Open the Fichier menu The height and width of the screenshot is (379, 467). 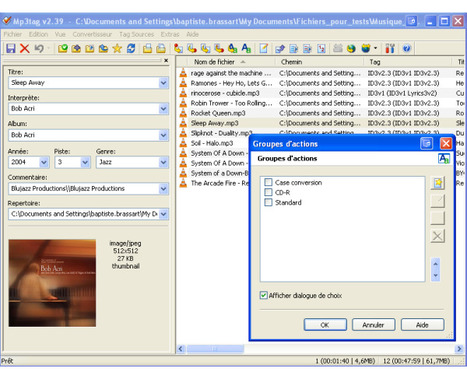(x=13, y=34)
